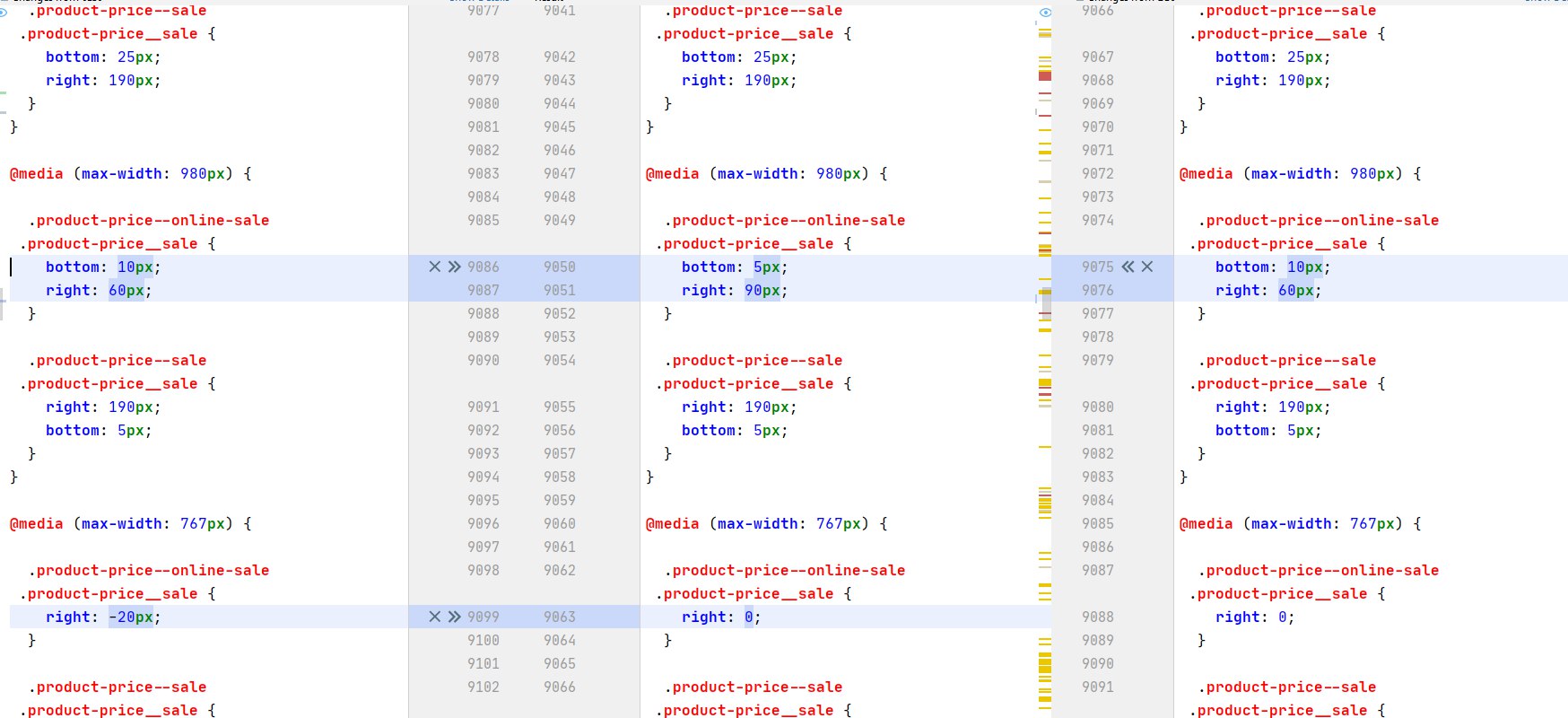Reject the left change at line 9086

[x=435, y=267]
